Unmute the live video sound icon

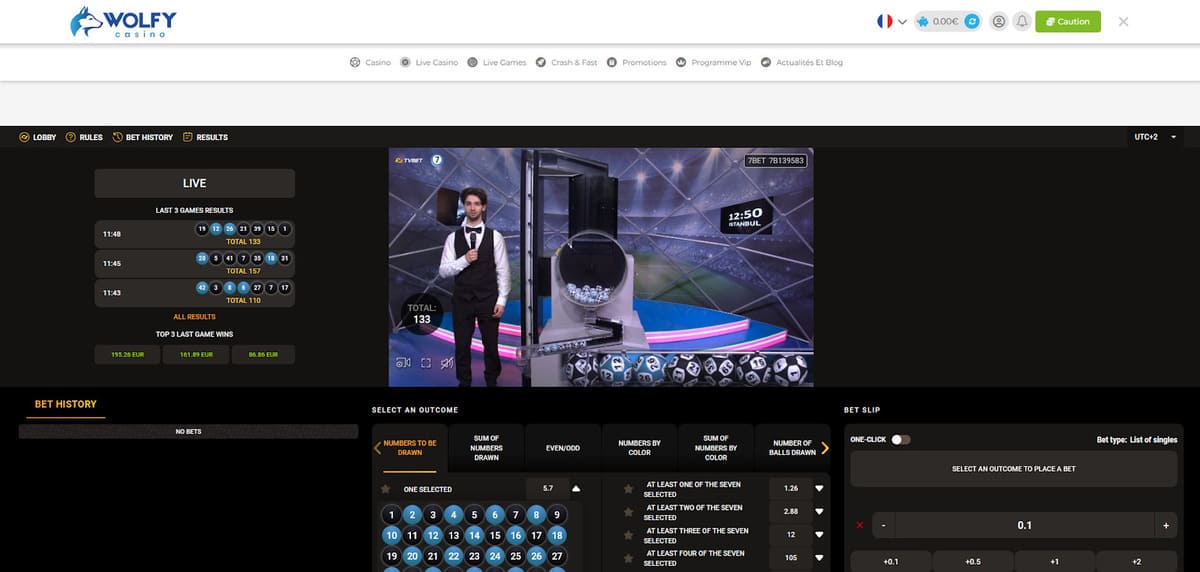tap(446, 363)
